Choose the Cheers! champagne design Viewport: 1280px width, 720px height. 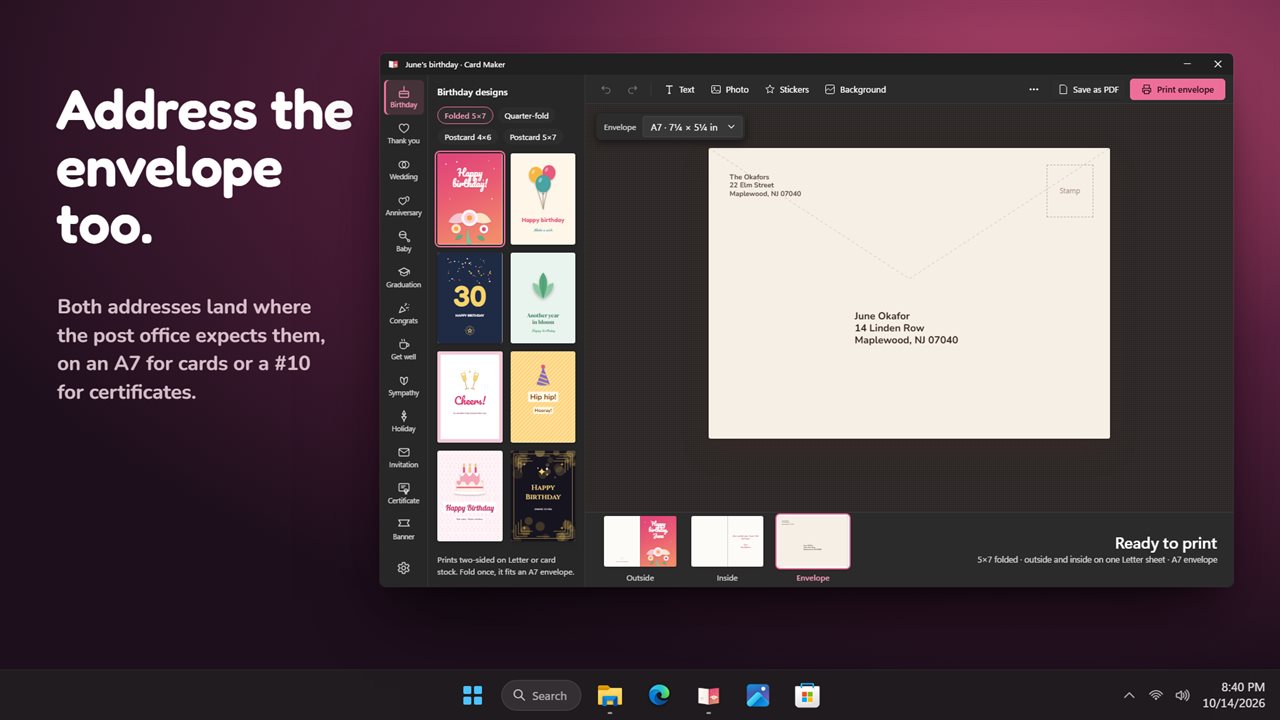click(470, 397)
